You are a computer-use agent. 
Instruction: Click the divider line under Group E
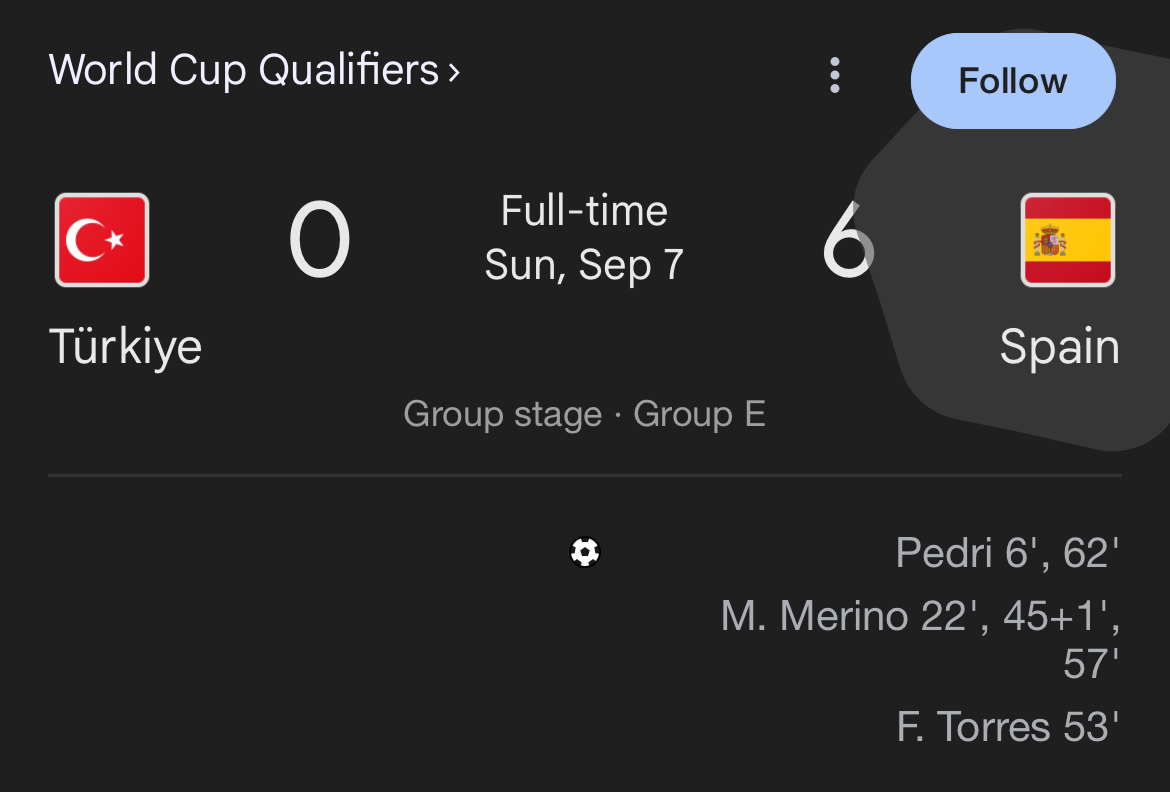(x=585, y=475)
